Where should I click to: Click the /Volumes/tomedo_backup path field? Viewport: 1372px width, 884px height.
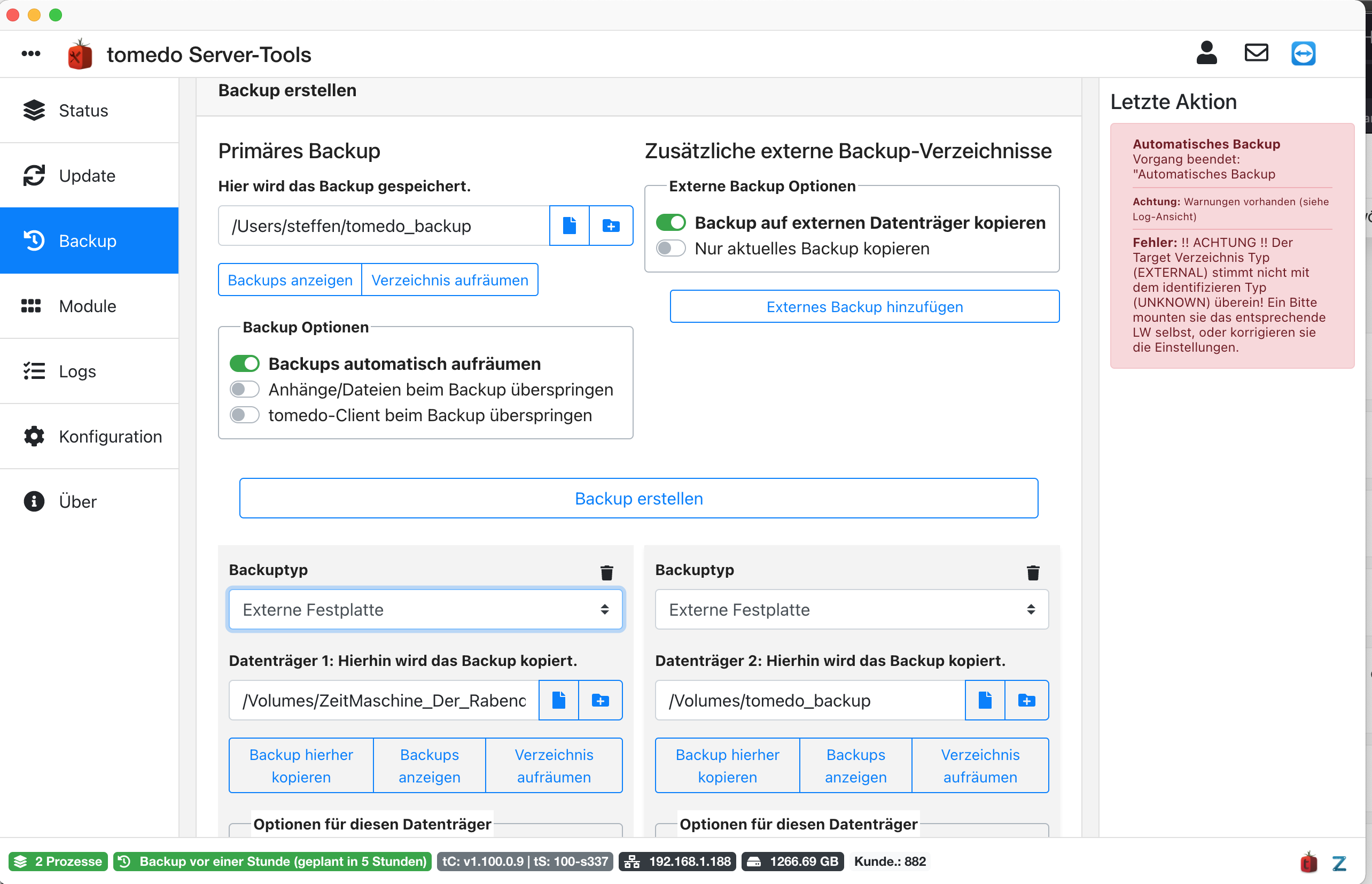pos(810,700)
